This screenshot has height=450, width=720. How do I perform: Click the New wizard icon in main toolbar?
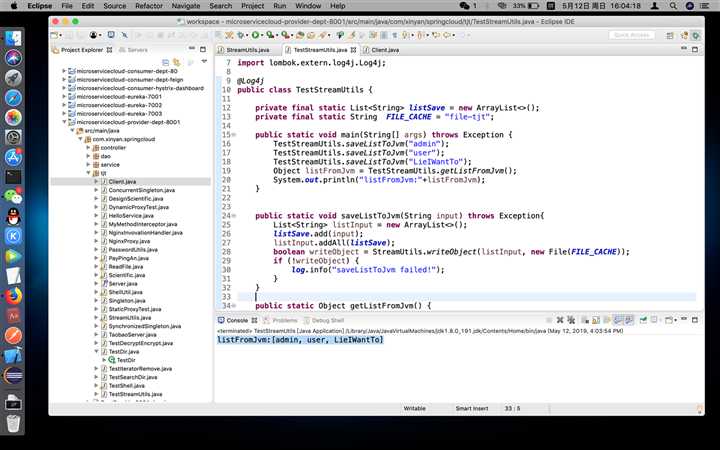55,35
